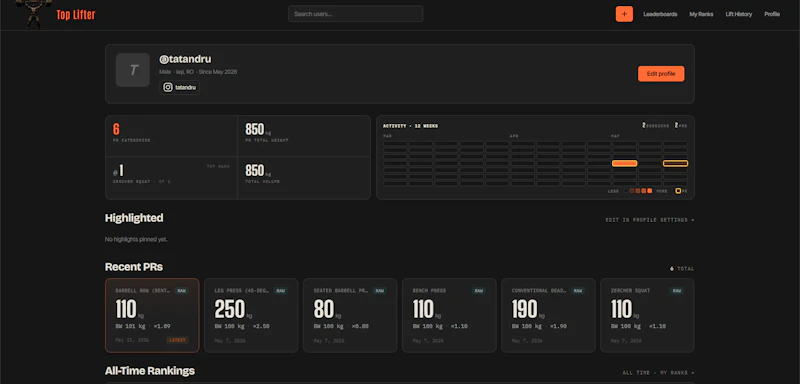Click the darkest legend swatch next to LESS

(x=626, y=191)
